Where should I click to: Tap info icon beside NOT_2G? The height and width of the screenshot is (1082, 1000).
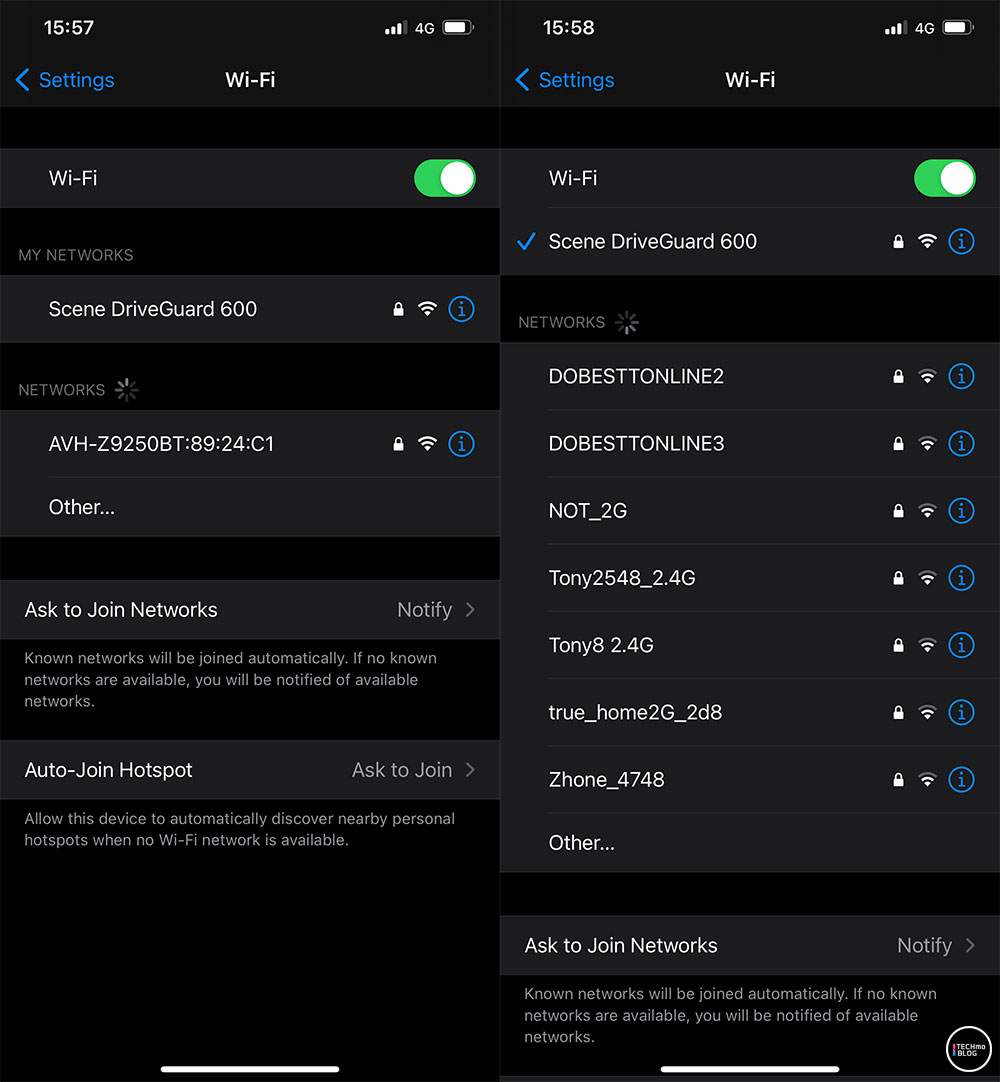(x=961, y=511)
